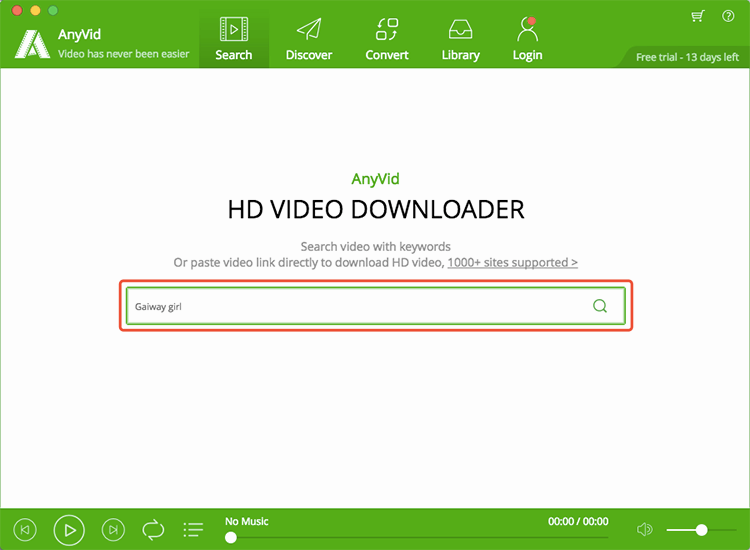Open the help question mark icon
The image size is (750, 550).
tap(728, 16)
